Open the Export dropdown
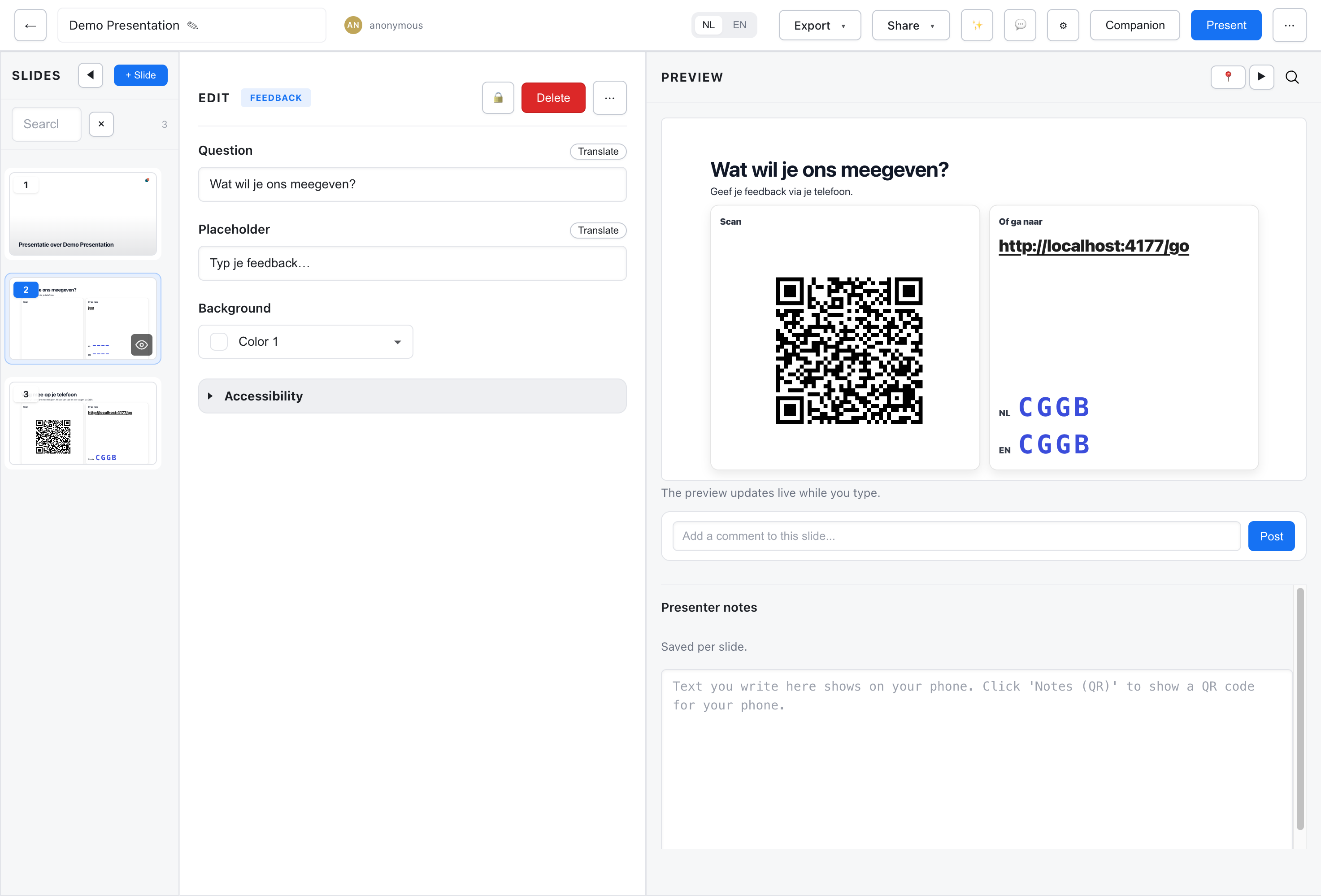Viewport: 1321px width, 896px height. click(x=820, y=25)
